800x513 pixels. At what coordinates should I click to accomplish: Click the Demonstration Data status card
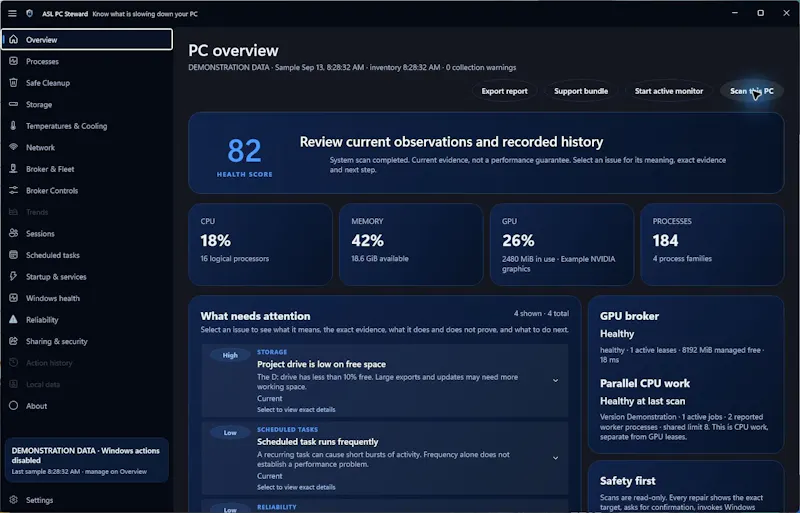tap(87, 460)
